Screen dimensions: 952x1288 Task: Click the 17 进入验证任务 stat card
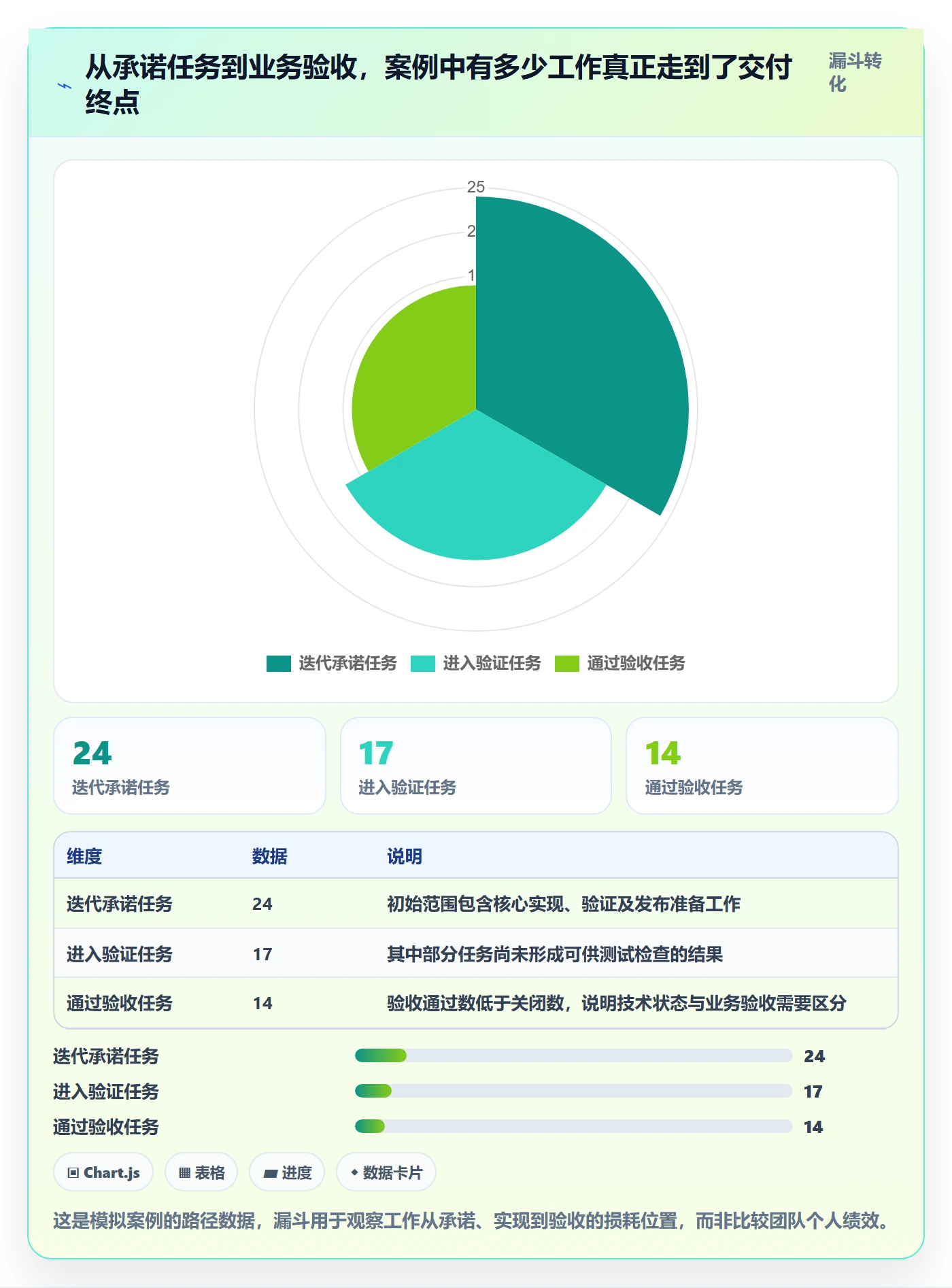[x=476, y=766]
